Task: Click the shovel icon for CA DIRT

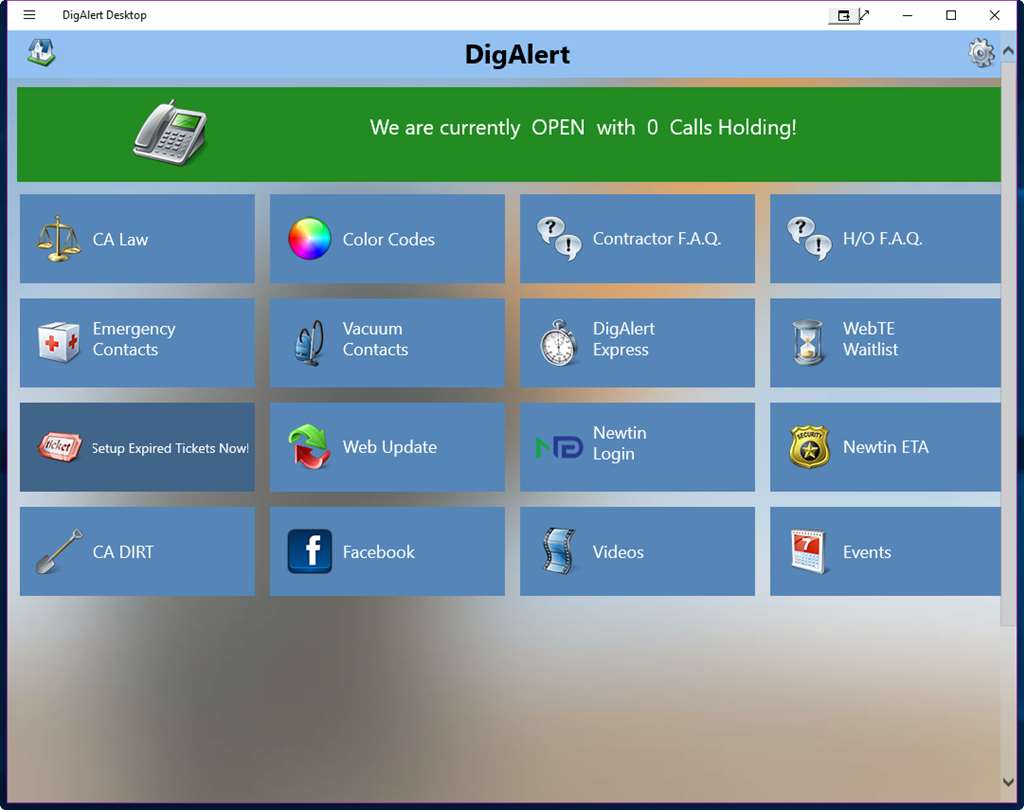Action: pyautogui.click(x=59, y=551)
